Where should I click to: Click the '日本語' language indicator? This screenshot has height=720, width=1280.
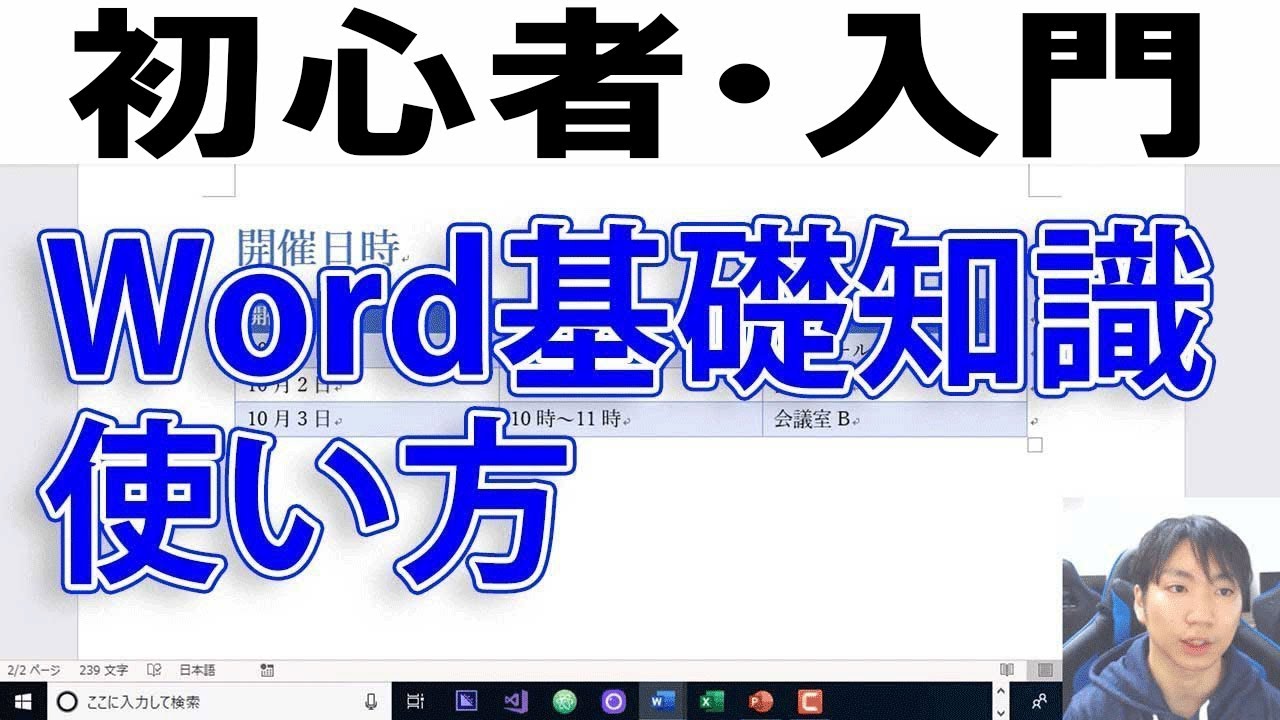click(197, 670)
